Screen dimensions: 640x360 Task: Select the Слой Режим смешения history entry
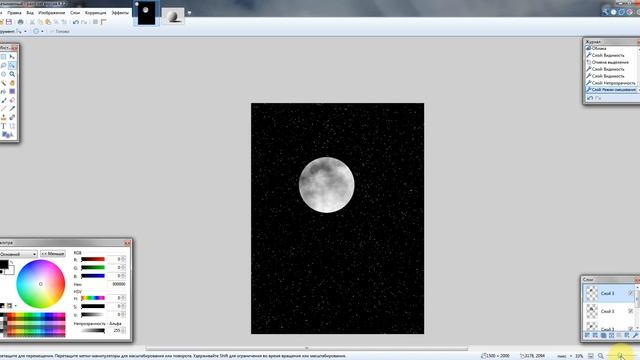[611, 90]
